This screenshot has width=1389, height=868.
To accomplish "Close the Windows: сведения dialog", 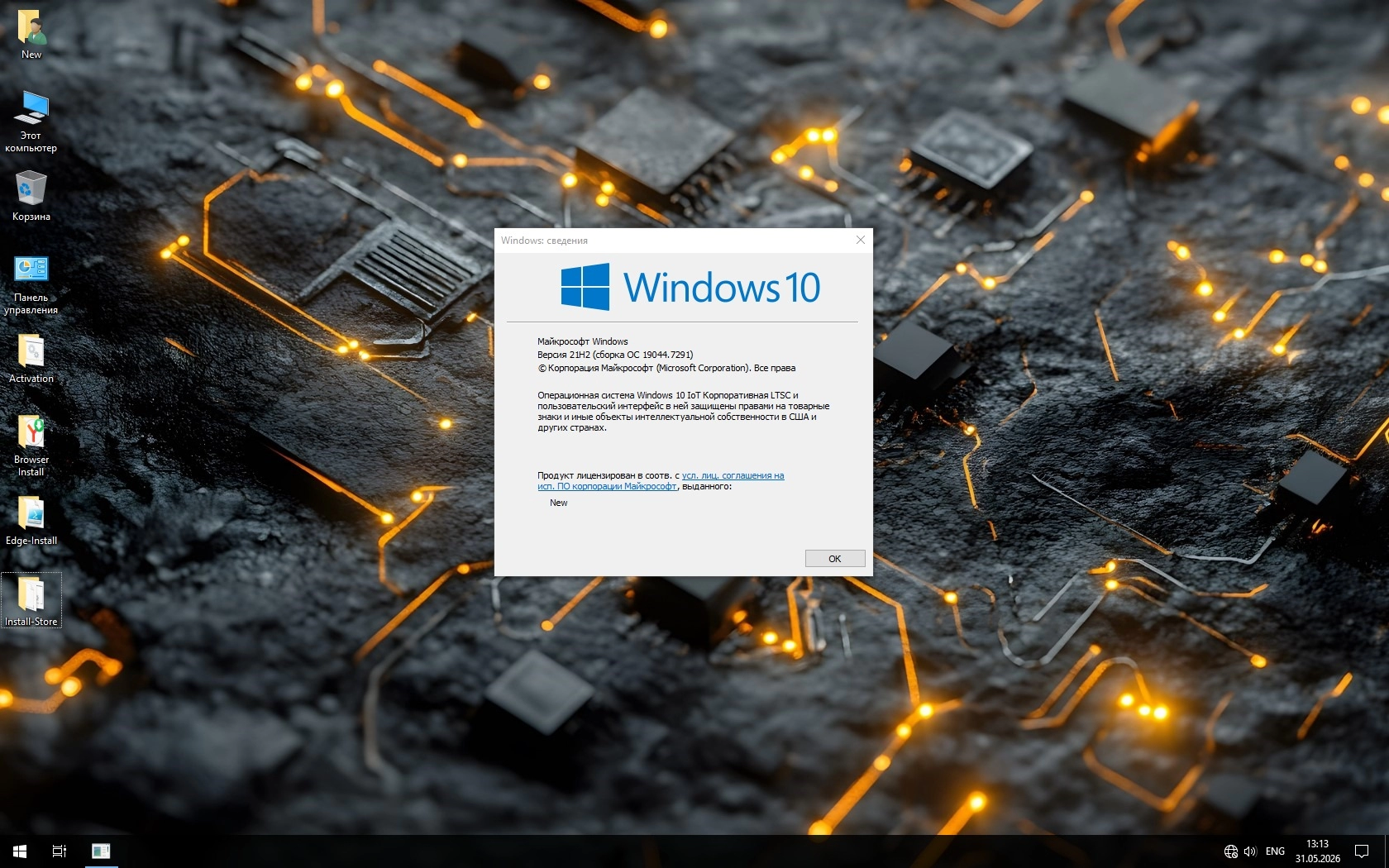I will point(860,240).
